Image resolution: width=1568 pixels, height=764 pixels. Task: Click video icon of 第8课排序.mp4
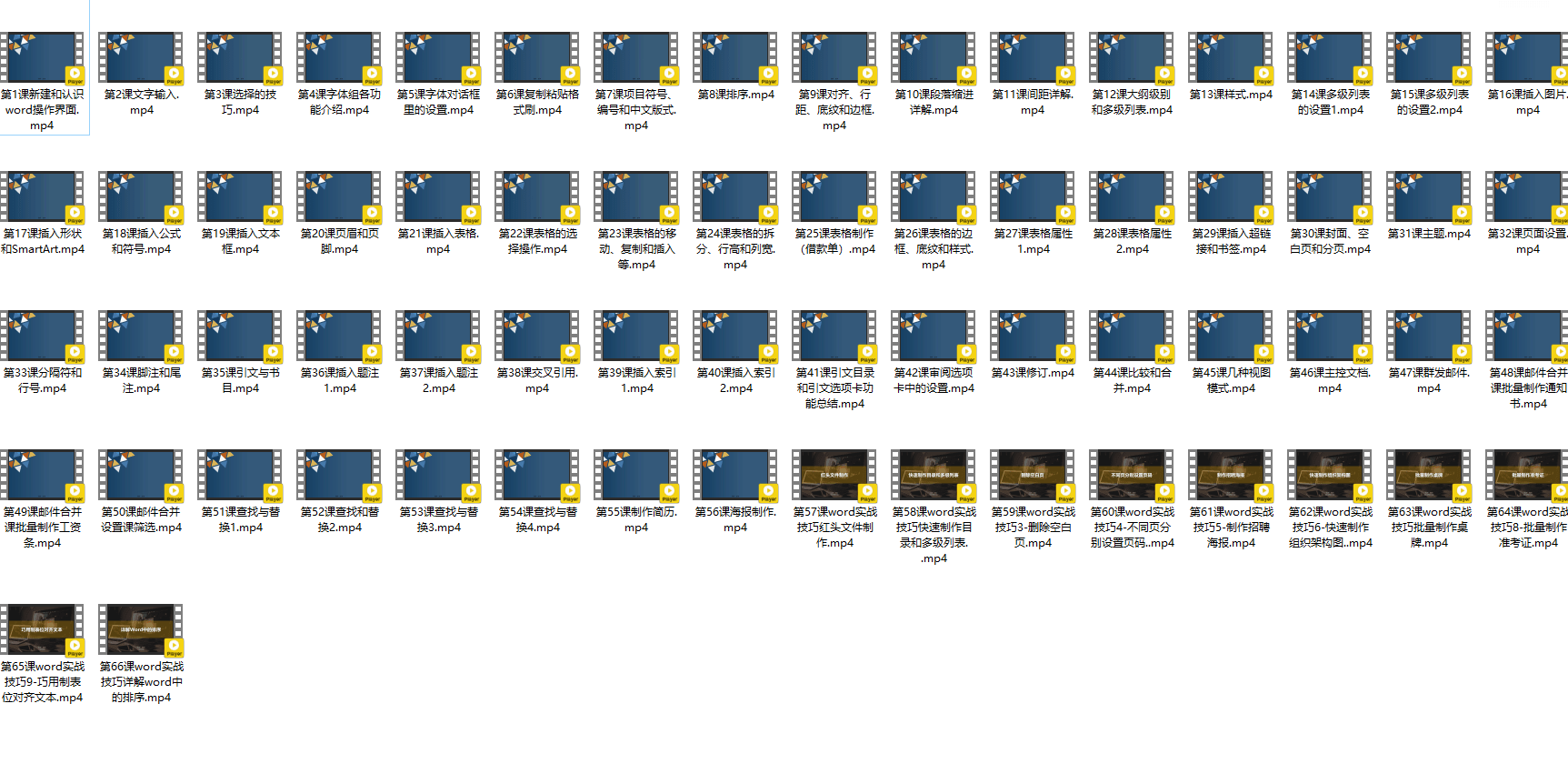click(x=735, y=58)
